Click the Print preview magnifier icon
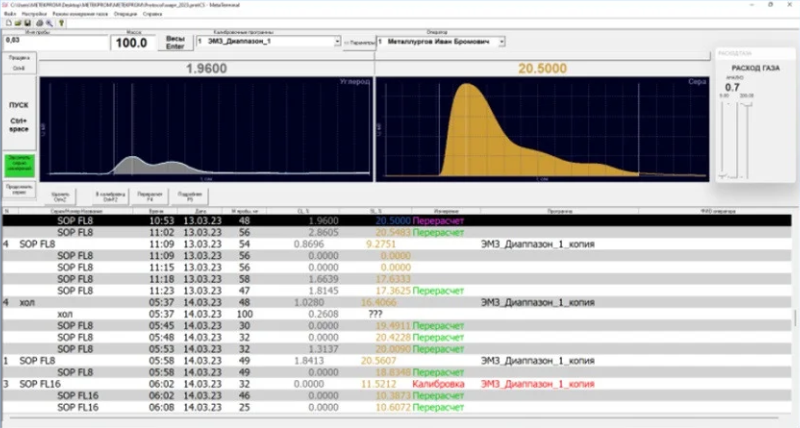800x428 pixels. coord(49,23)
